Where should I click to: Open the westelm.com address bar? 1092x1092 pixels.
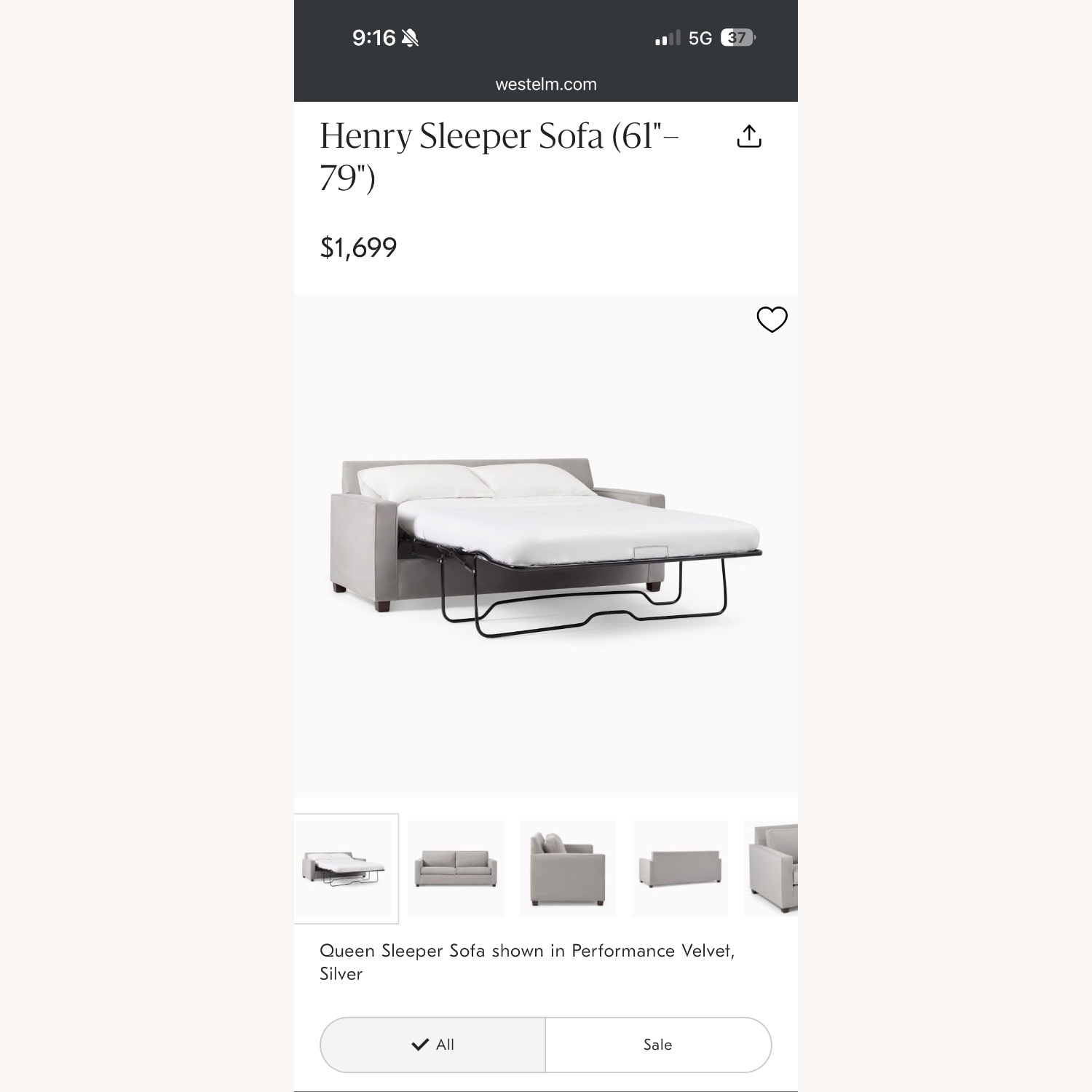546,84
